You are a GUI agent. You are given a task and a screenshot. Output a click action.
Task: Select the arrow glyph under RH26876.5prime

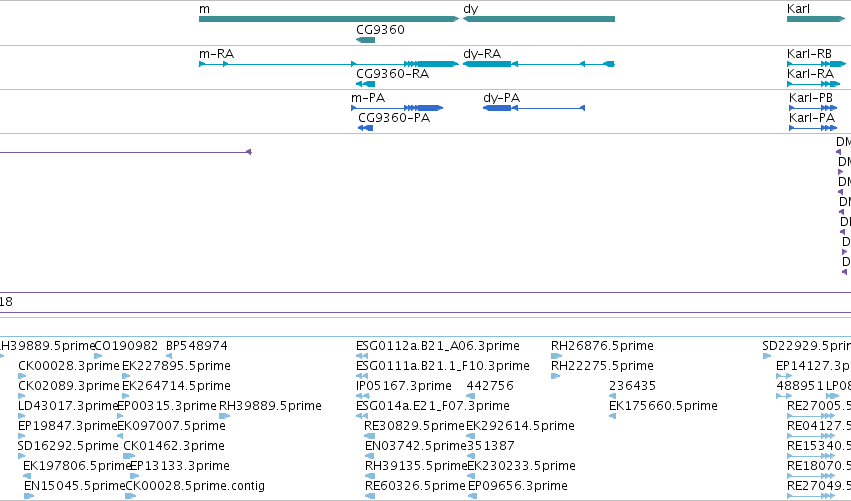click(556, 356)
